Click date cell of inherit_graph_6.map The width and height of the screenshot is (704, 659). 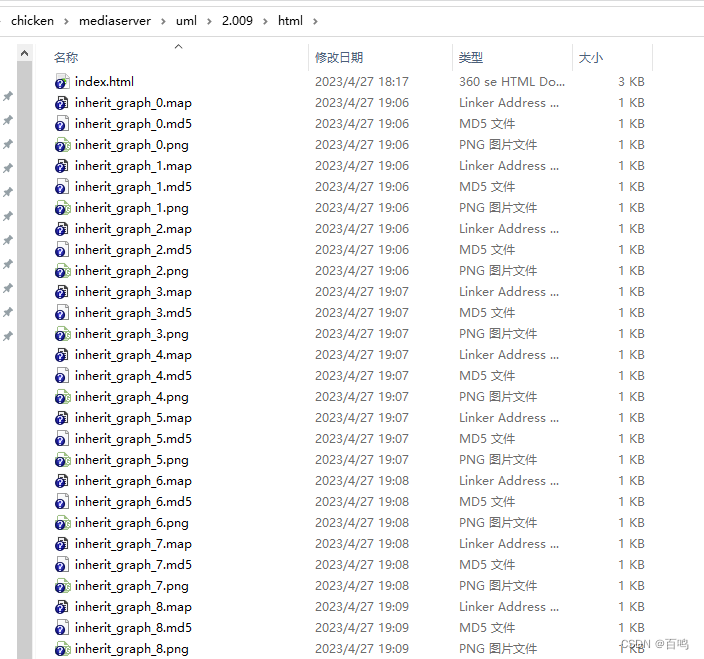click(362, 481)
